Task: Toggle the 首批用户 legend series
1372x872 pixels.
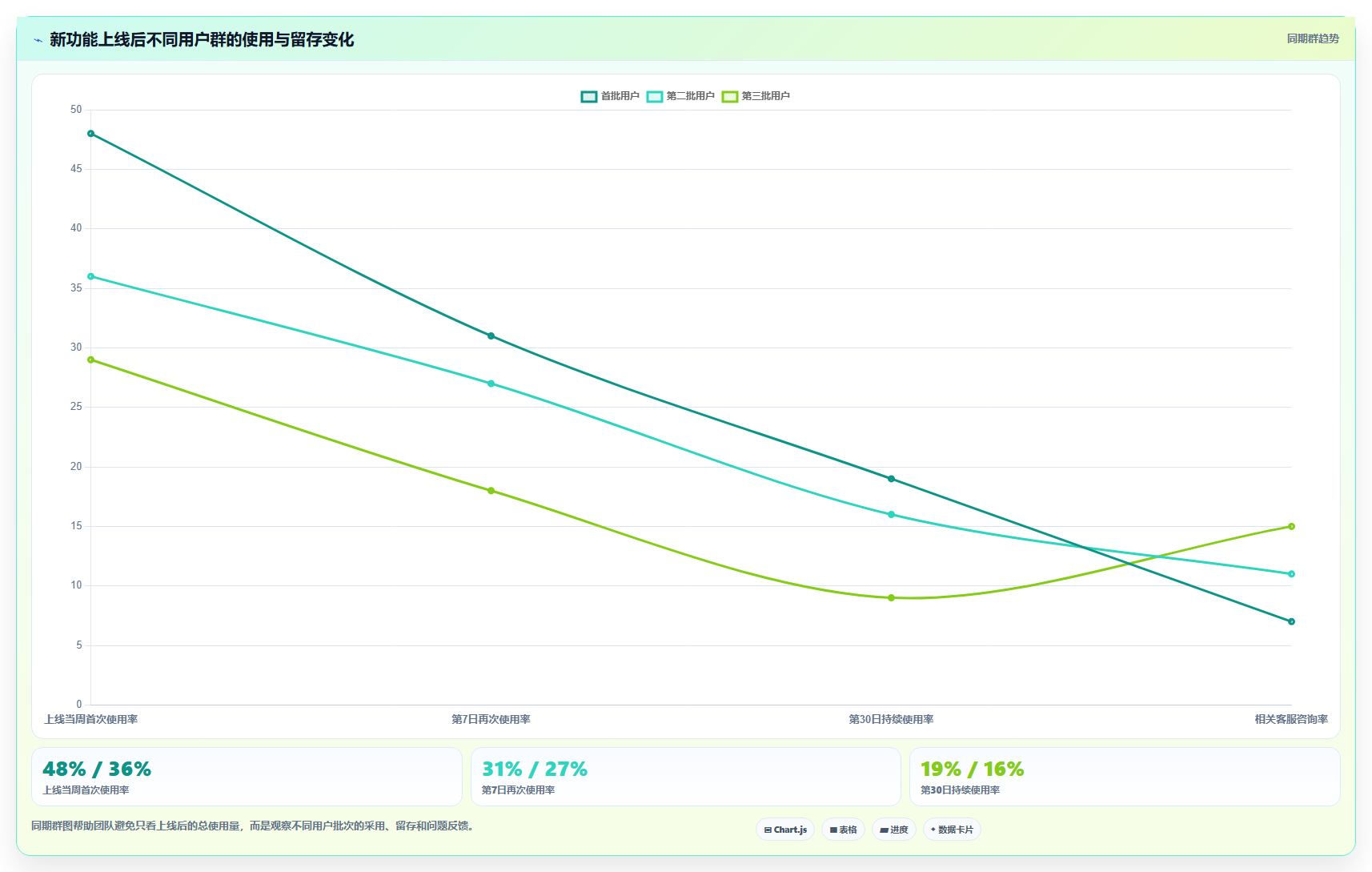Action: pos(610,96)
